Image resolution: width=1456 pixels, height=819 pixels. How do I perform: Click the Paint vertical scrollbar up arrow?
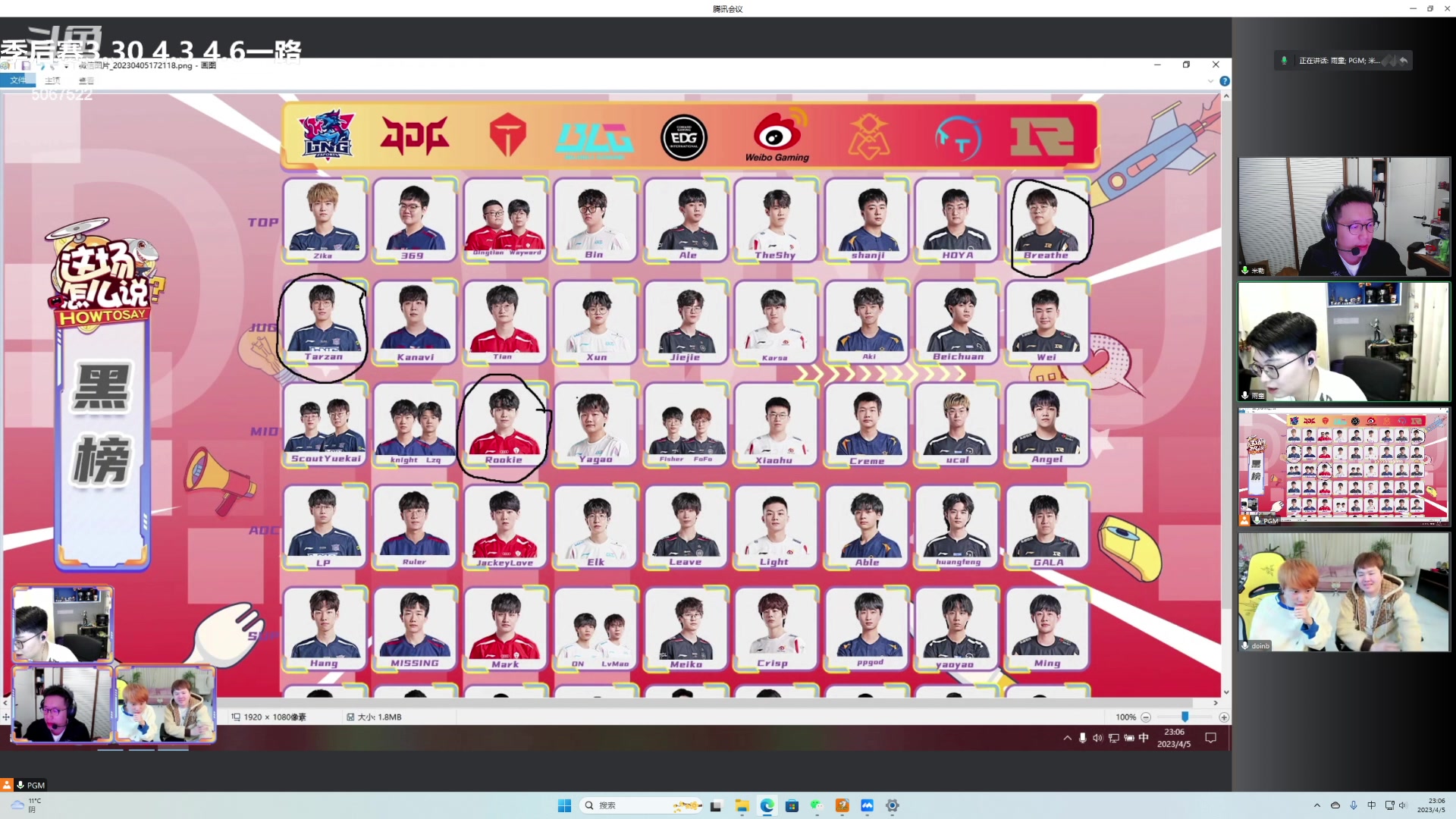tap(1226, 96)
